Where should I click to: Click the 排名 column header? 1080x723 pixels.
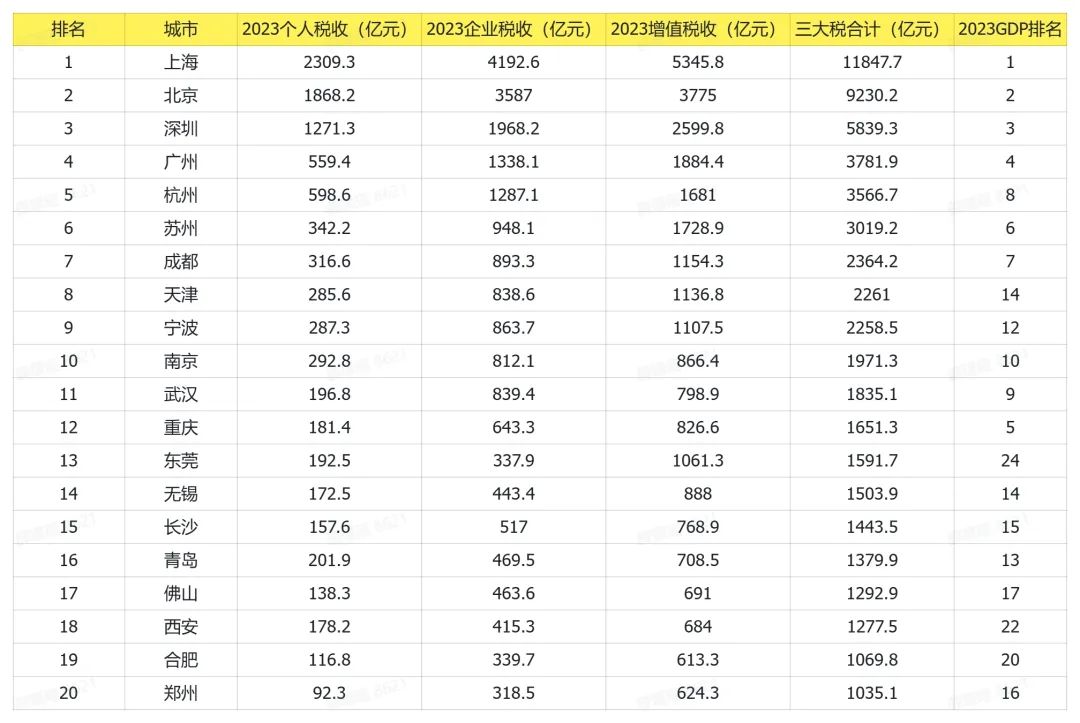[68, 29]
